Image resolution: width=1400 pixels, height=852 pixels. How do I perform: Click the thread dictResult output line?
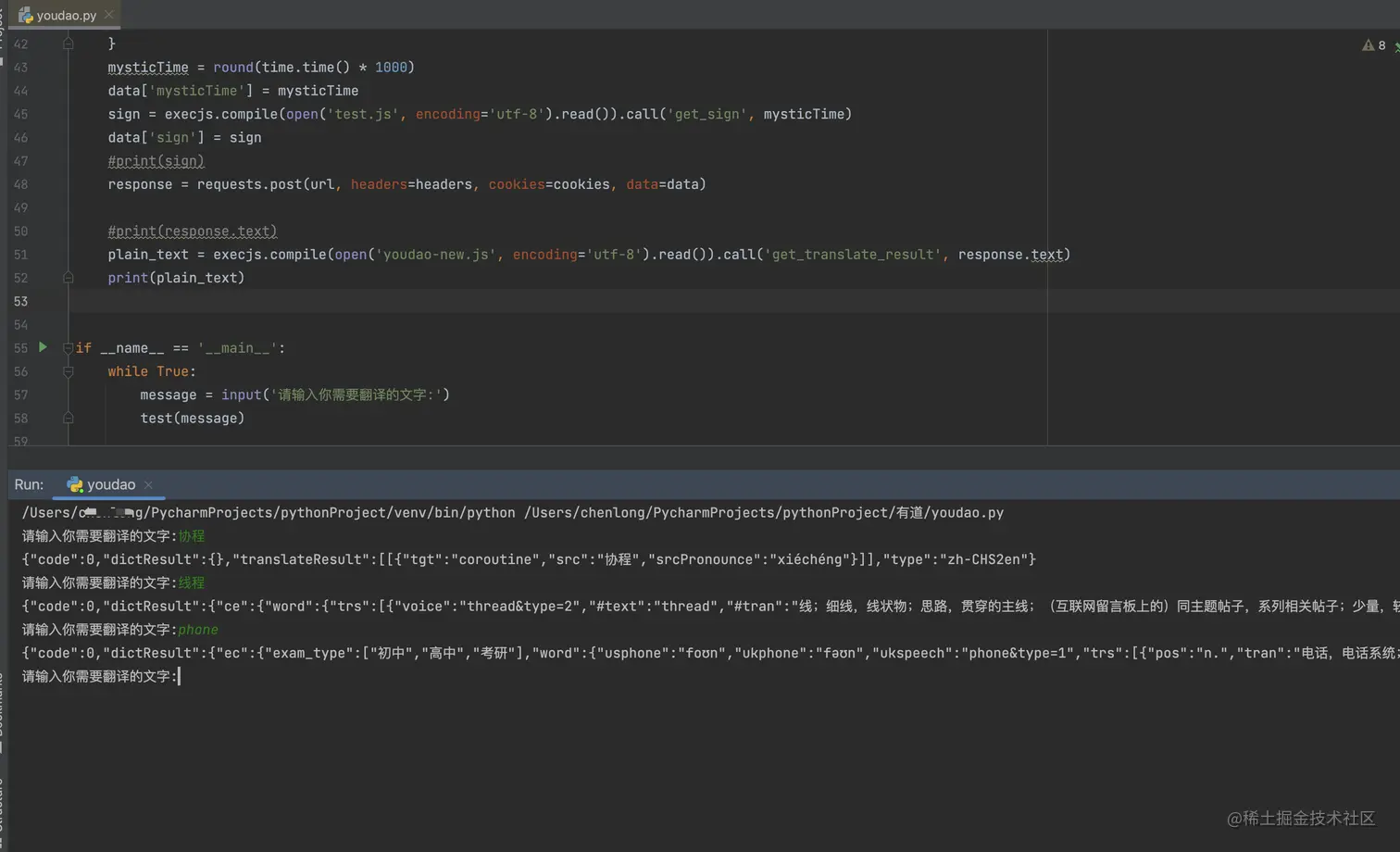711,607
